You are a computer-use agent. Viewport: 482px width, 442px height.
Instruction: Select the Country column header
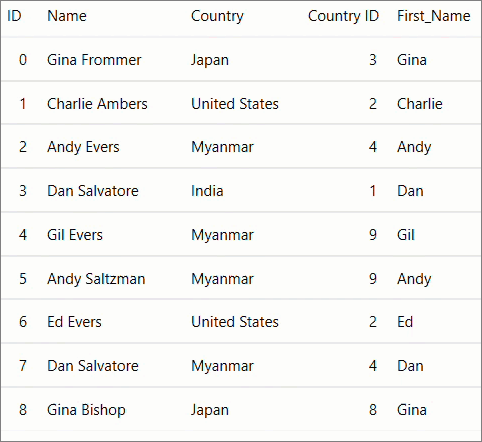point(217,17)
